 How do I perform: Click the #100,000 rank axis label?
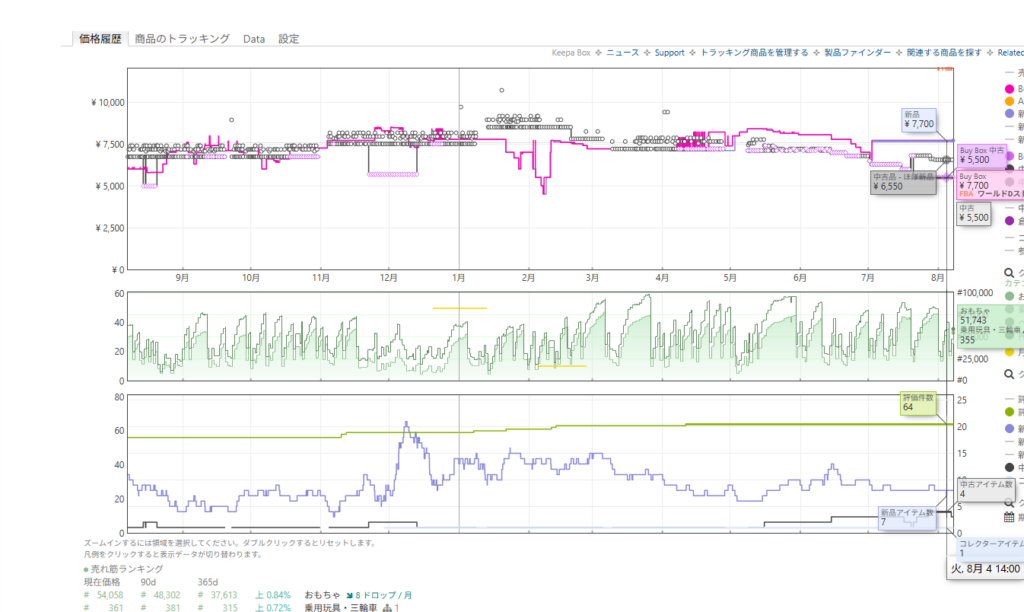coord(974,293)
